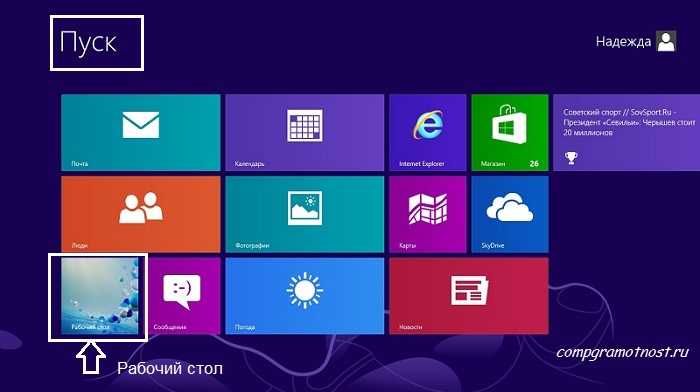Click the user avatar picture

(666, 42)
